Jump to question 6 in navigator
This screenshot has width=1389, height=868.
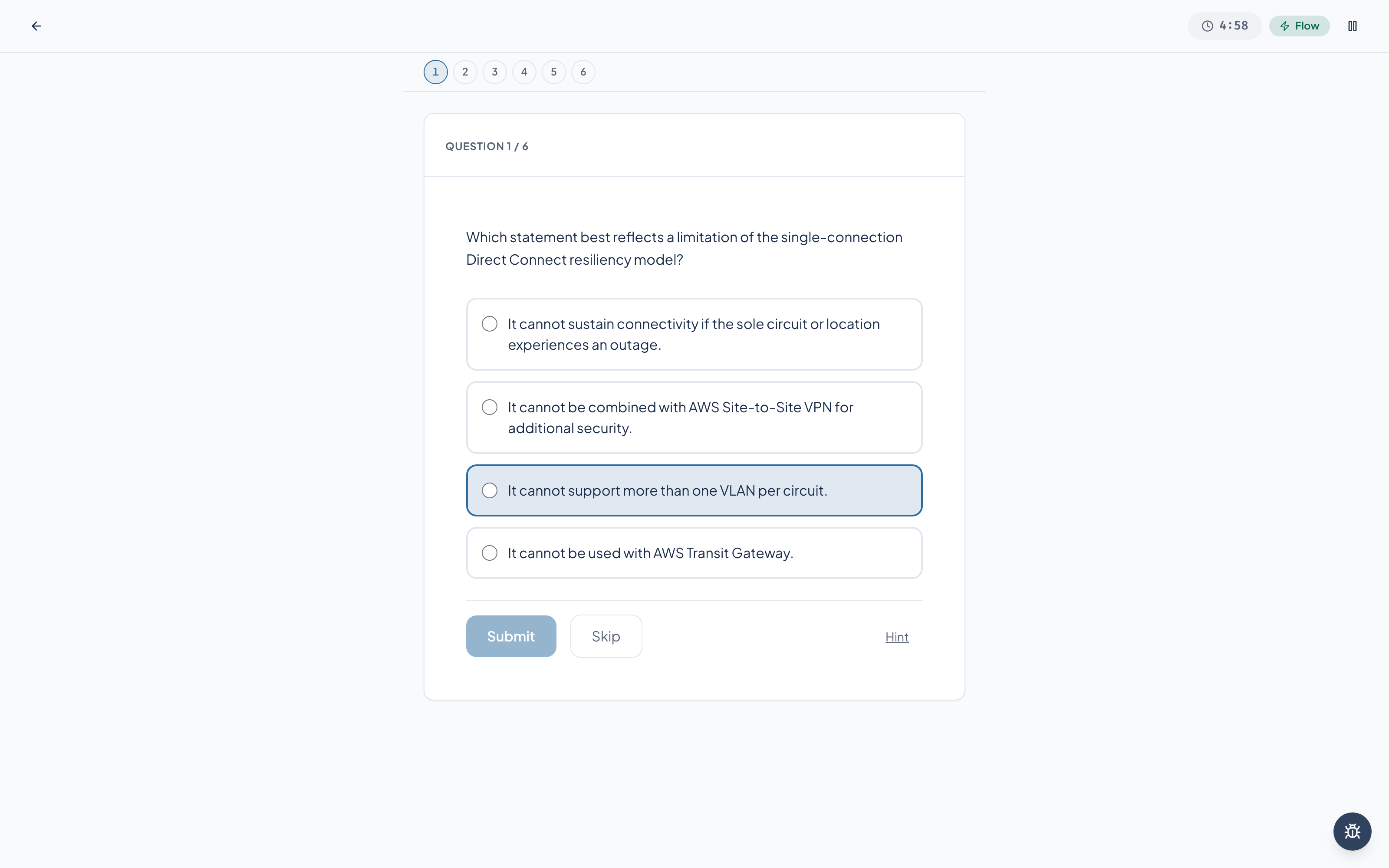click(583, 72)
